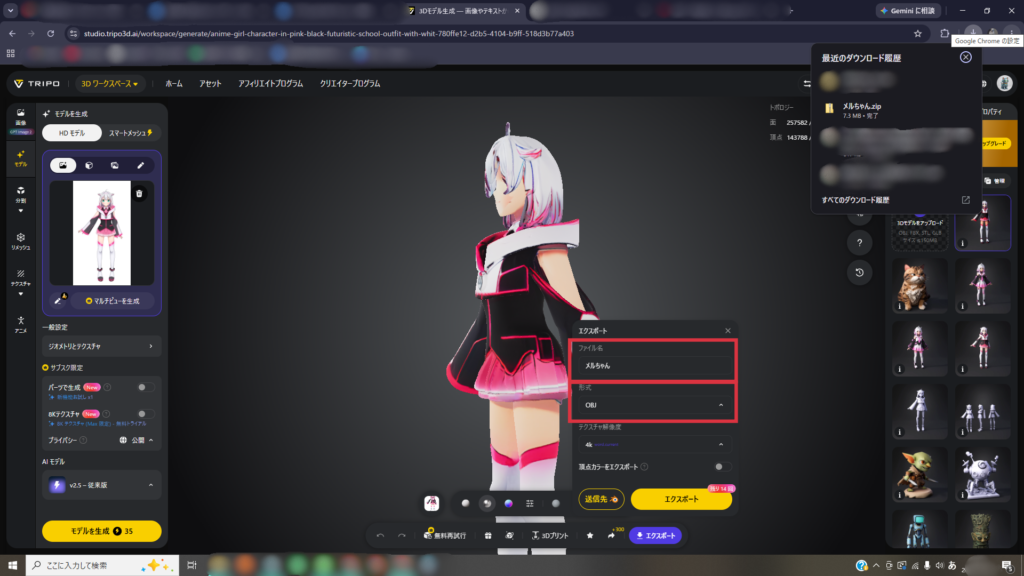
Task: Open the 画像 (image) tool in sidebar
Action: click(x=21, y=118)
